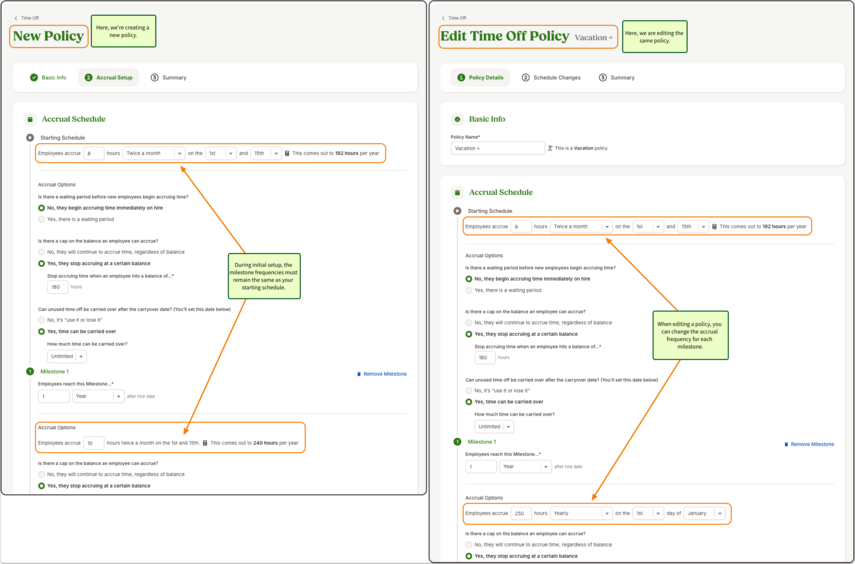Image resolution: width=855 pixels, height=564 pixels.
Task: Click Milestone 1 number badge in New Policy
Action: coord(30,371)
